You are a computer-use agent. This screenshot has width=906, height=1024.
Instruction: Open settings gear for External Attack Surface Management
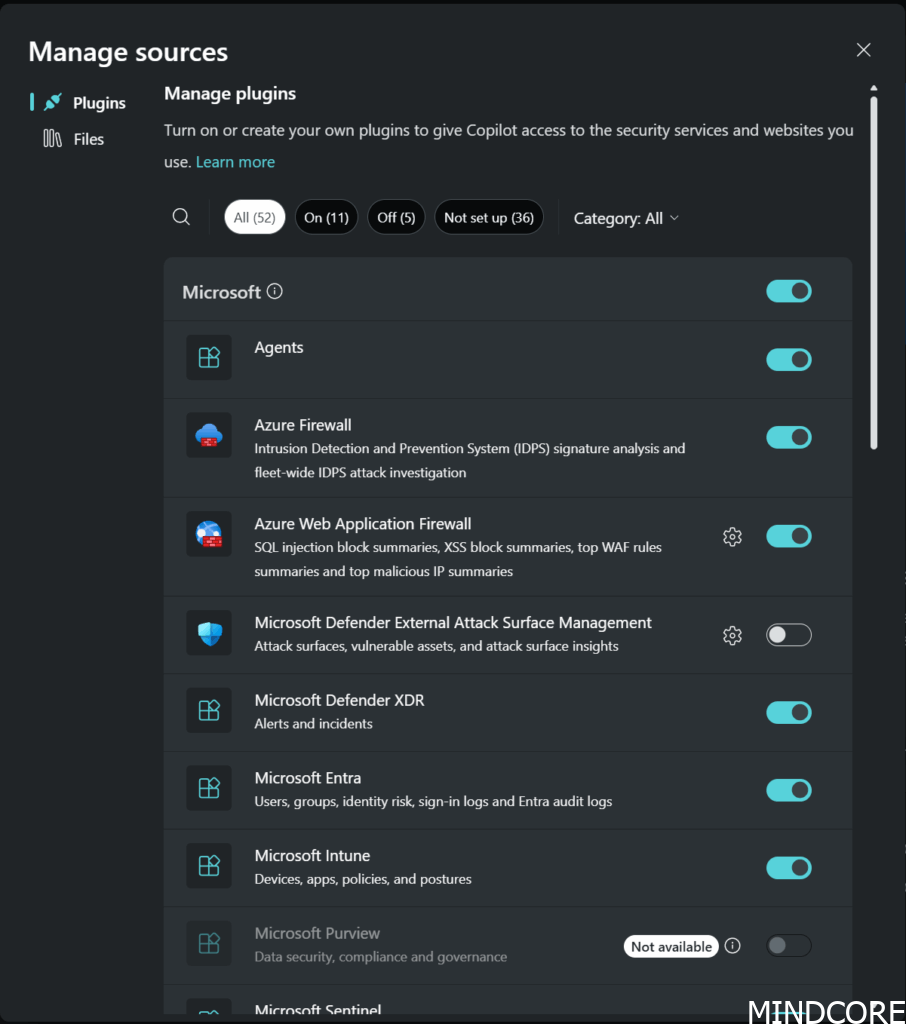point(732,635)
